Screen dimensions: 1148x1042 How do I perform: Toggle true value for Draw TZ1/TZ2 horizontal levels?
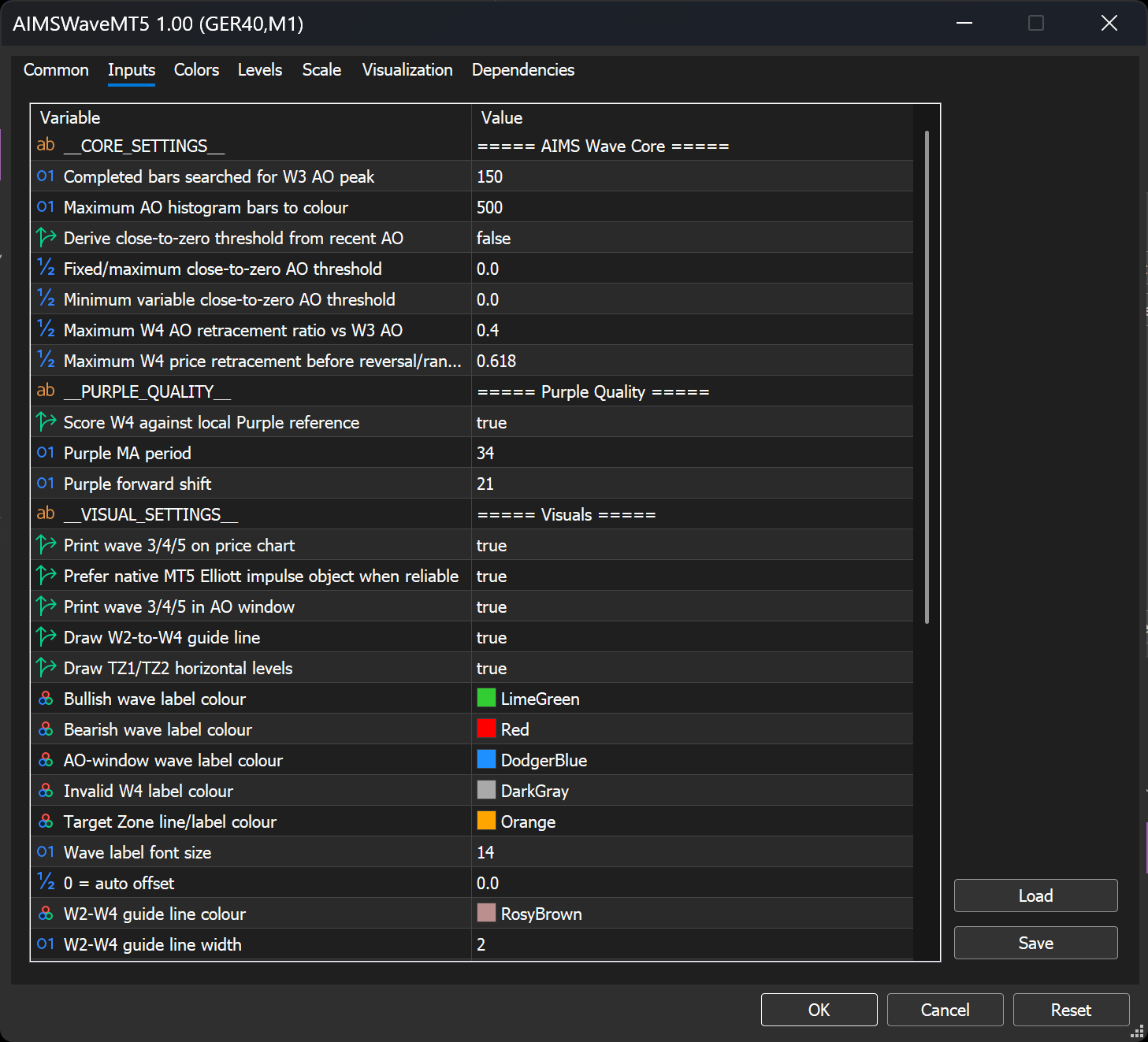(693, 668)
